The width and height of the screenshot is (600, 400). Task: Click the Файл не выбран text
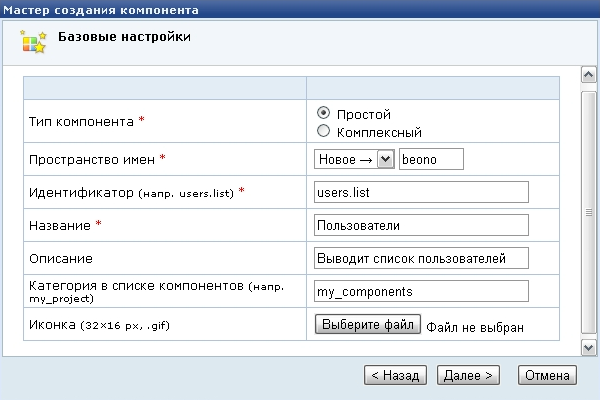[x=475, y=326]
